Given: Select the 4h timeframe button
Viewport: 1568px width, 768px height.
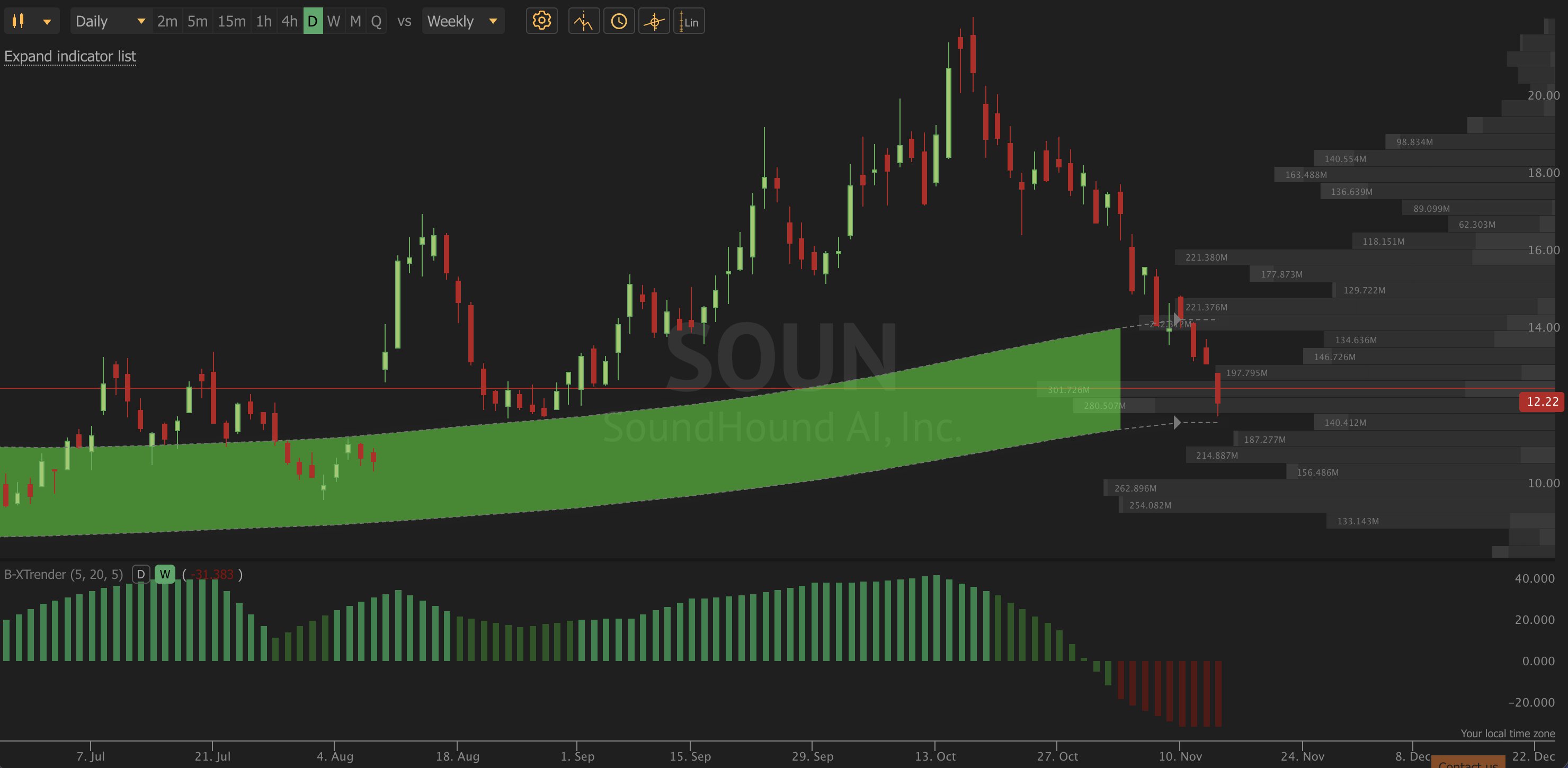Looking at the screenshot, I should [289, 21].
